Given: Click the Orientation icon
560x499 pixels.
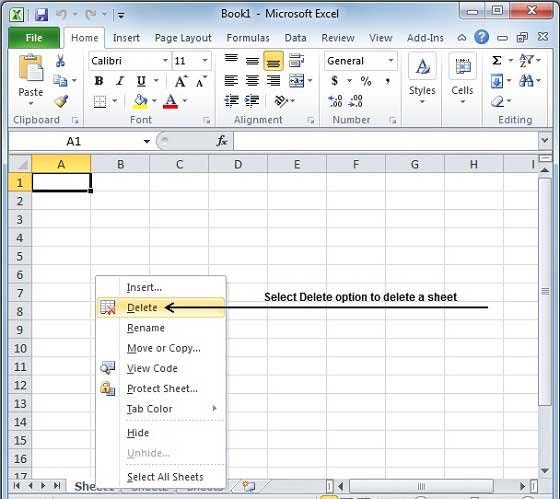Looking at the screenshot, I should click(x=281, y=101).
